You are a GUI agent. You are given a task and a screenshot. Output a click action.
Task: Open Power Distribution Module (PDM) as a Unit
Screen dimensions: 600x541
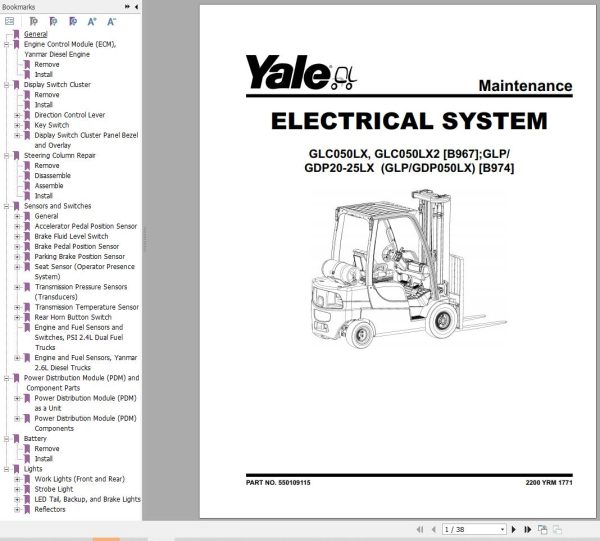point(85,403)
